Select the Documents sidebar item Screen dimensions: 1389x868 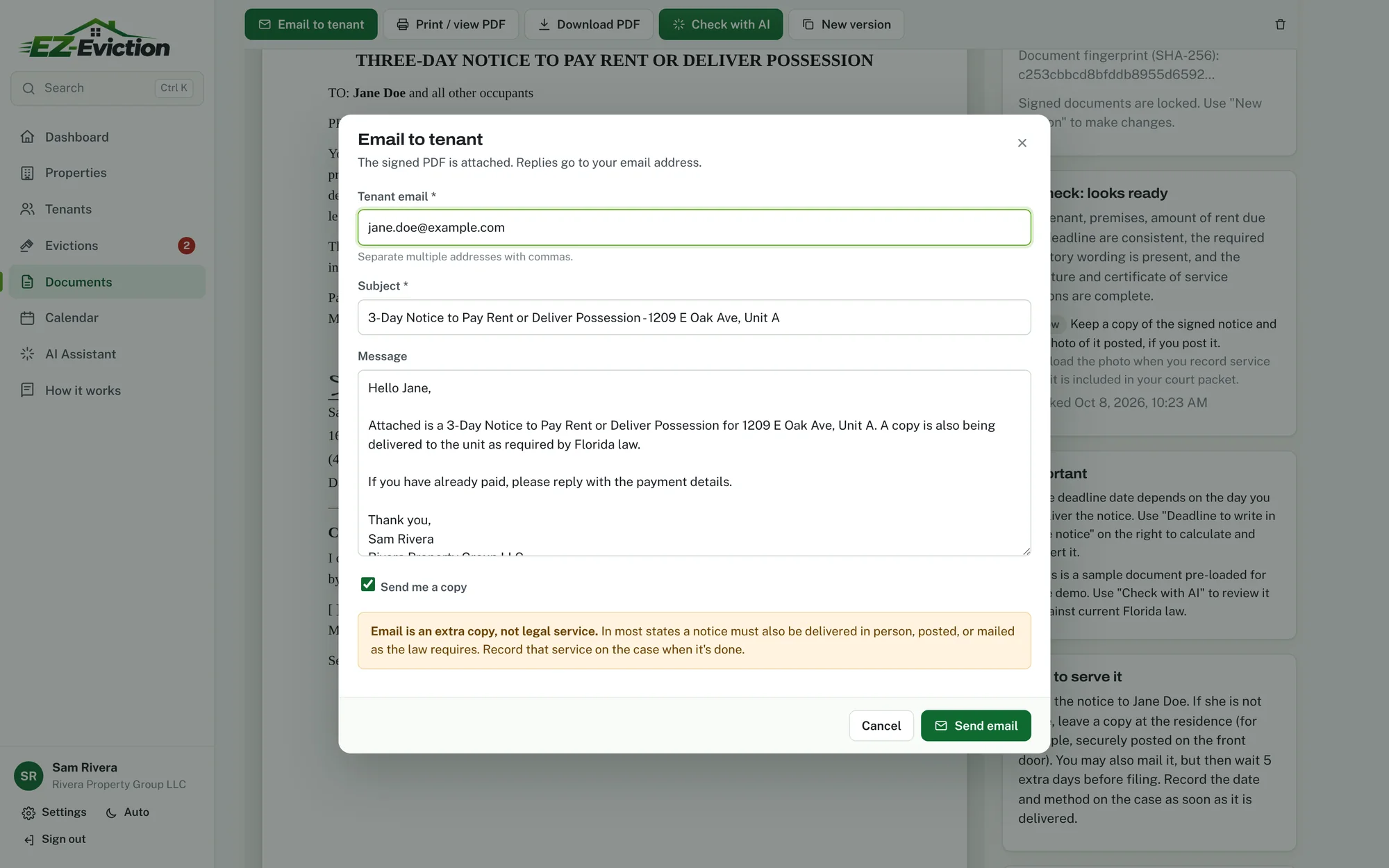pos(107,282)
